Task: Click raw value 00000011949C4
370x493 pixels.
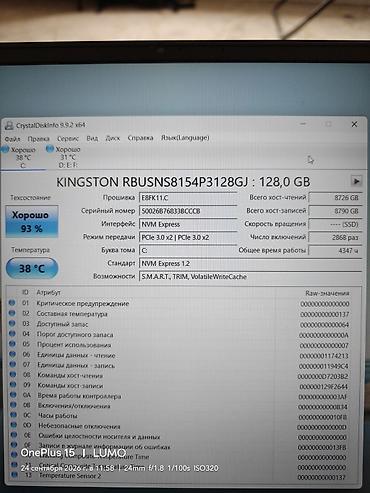Action: click(x=323, y=366)
